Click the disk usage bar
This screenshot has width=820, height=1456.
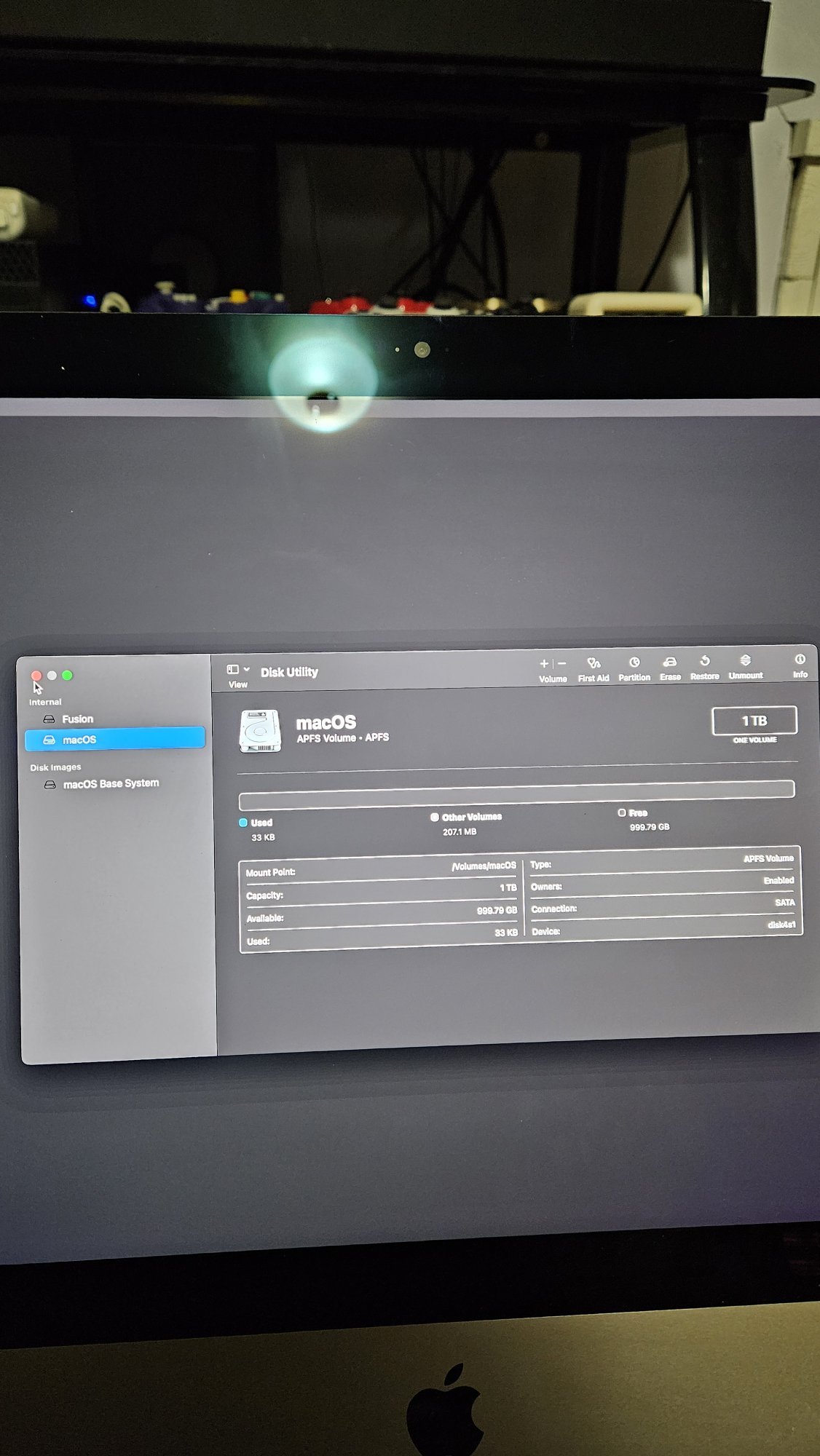(516, 795)
